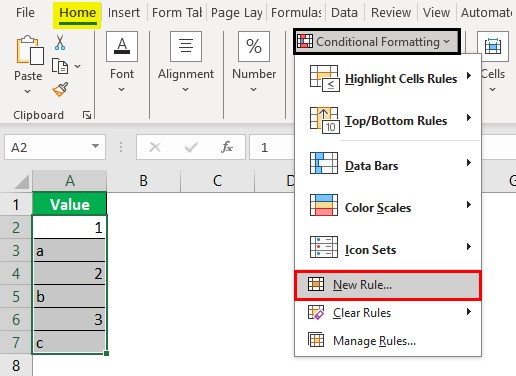Select cell A6 containing 3
516x376 pixels.
[x=70, y=319]
